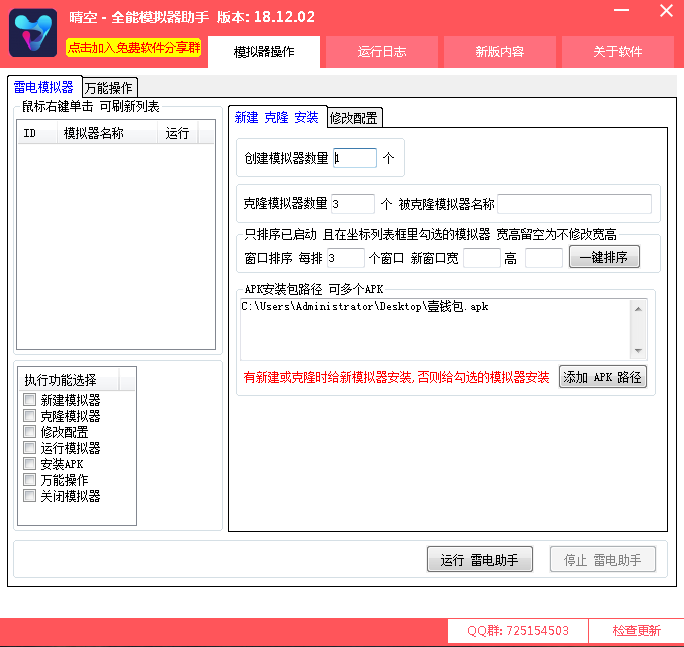The width and height of the screenshot is (684, 647).
Task: Click the 一键排序 button
Action: 604,257
